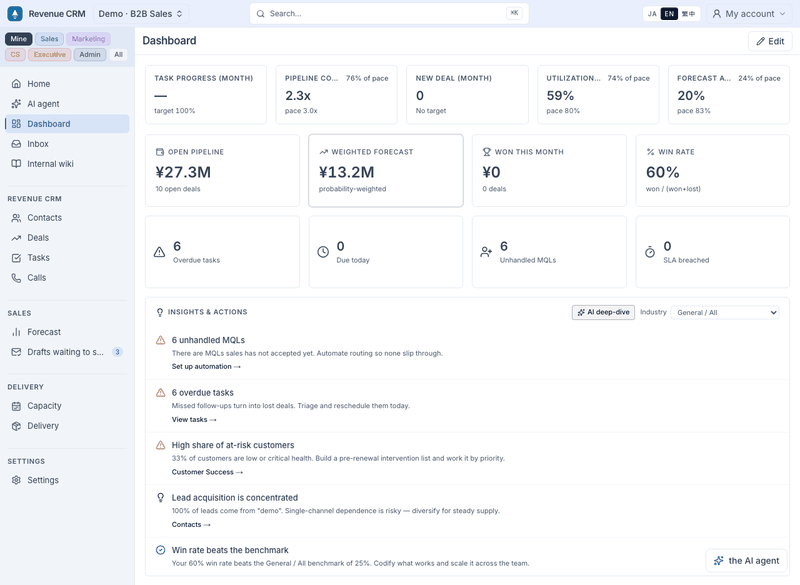Click the Task Progress (Month) card
Viewport: 800px width, 585px height.
206,94
